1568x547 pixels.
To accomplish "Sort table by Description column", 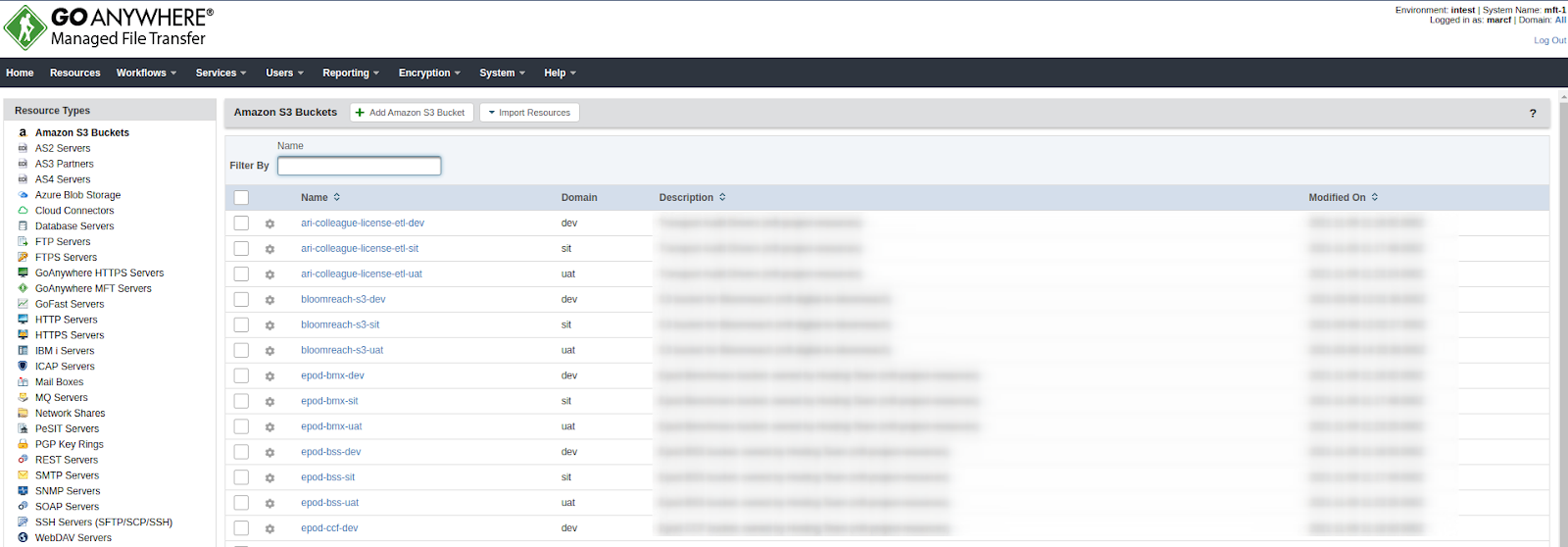I will pyautogui.click(x=693, y=197).
